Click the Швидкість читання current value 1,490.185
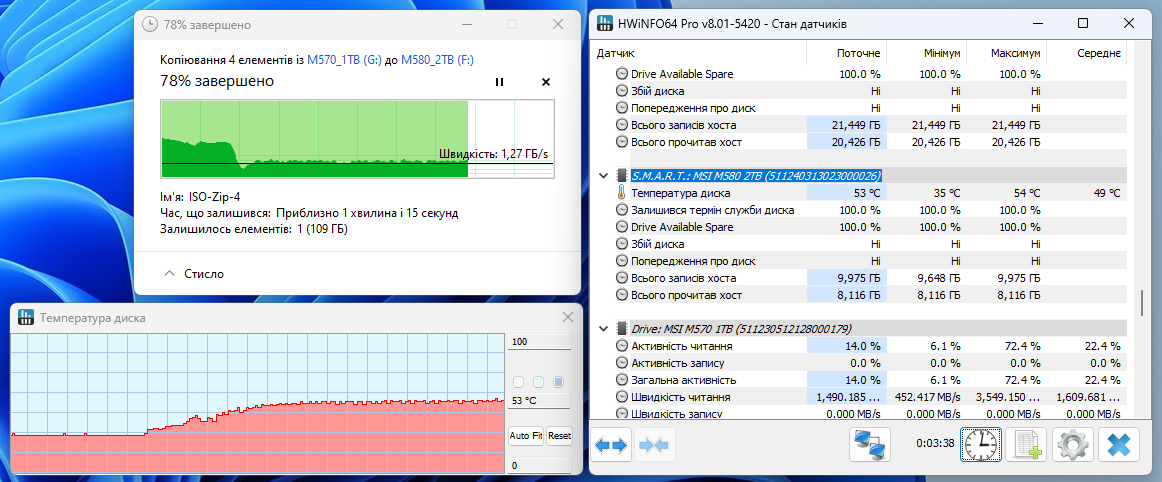Screen dimensions: 1162x482 tap(846, 397)
